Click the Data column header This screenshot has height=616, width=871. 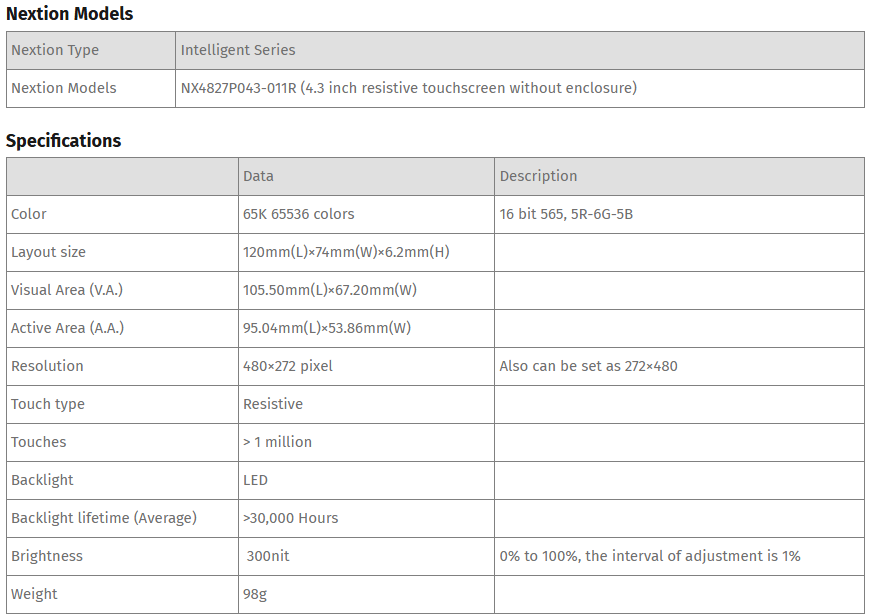pyautogui.click(x=258, y=176)
